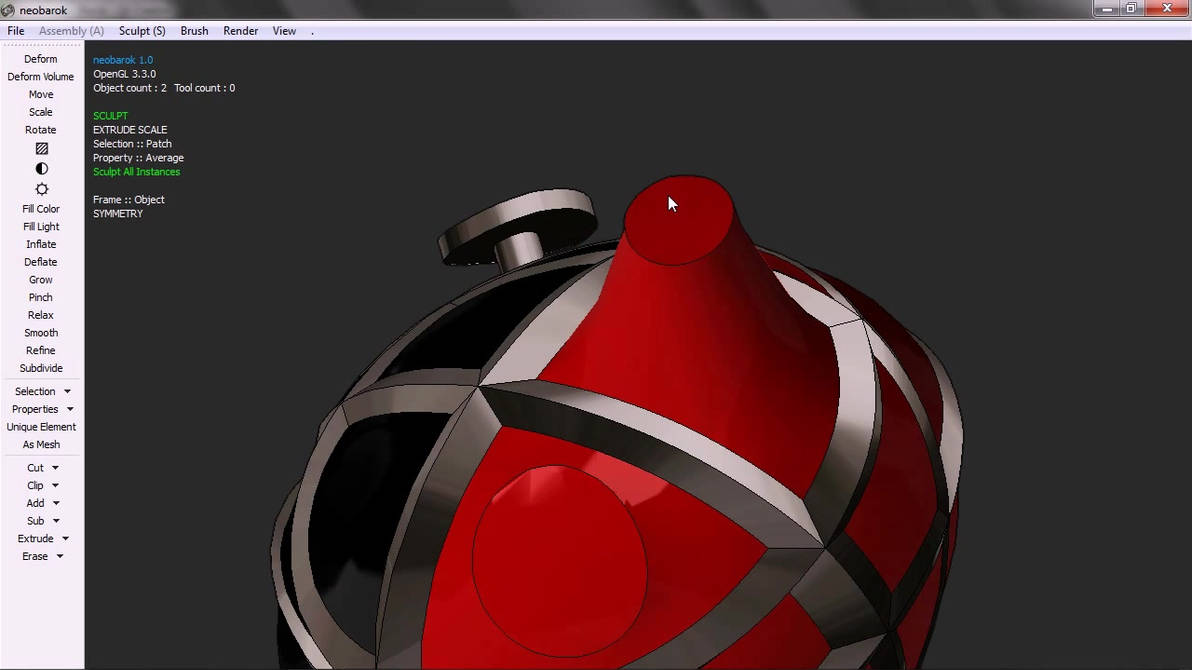Click As Mesh in the sidebar
Viewport: 1192px width, 670px height.
pyautogui.click(x=41, y=445)
